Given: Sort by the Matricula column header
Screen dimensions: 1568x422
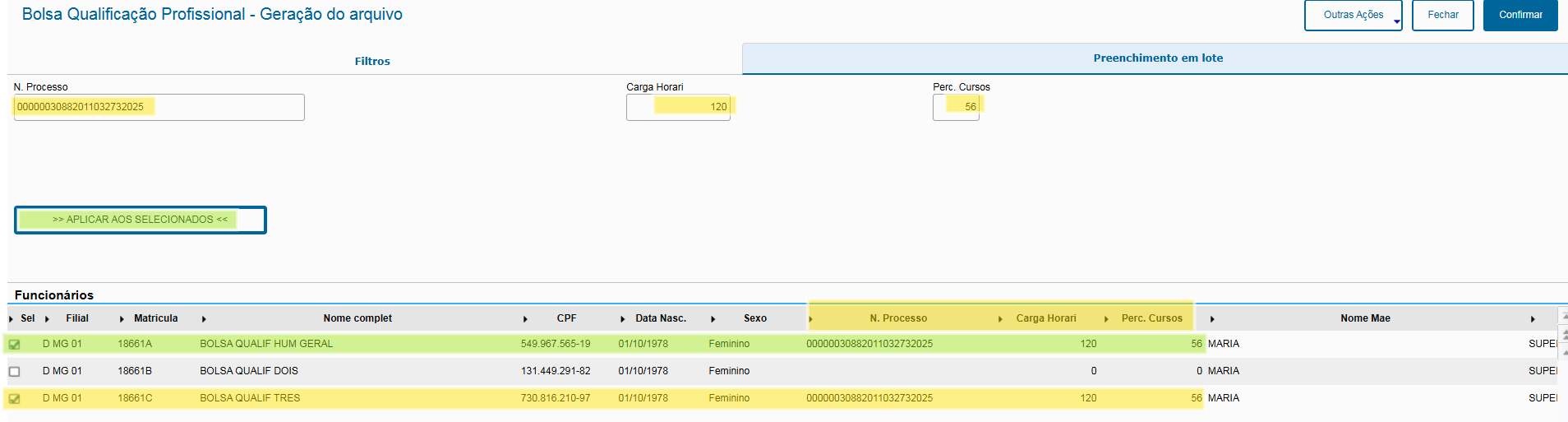Looking at the screenshot, I should click(155, 318).
